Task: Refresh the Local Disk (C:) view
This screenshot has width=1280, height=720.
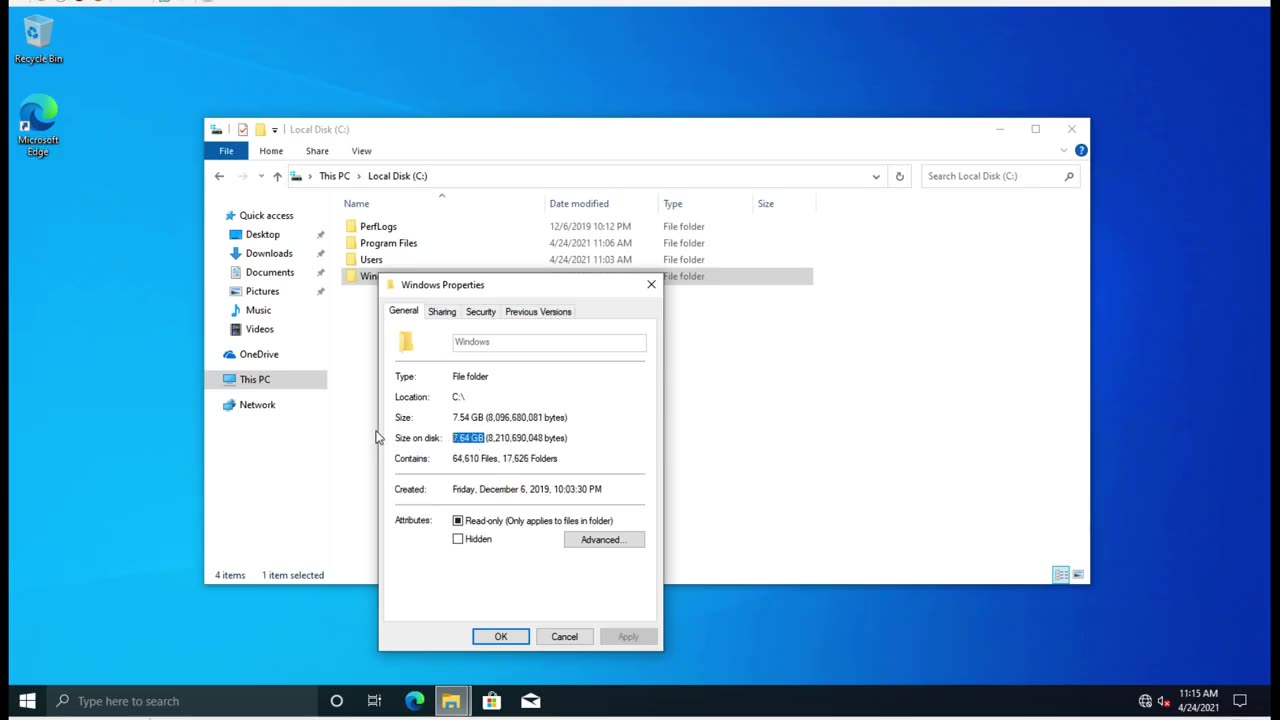Action: (899, 176)
